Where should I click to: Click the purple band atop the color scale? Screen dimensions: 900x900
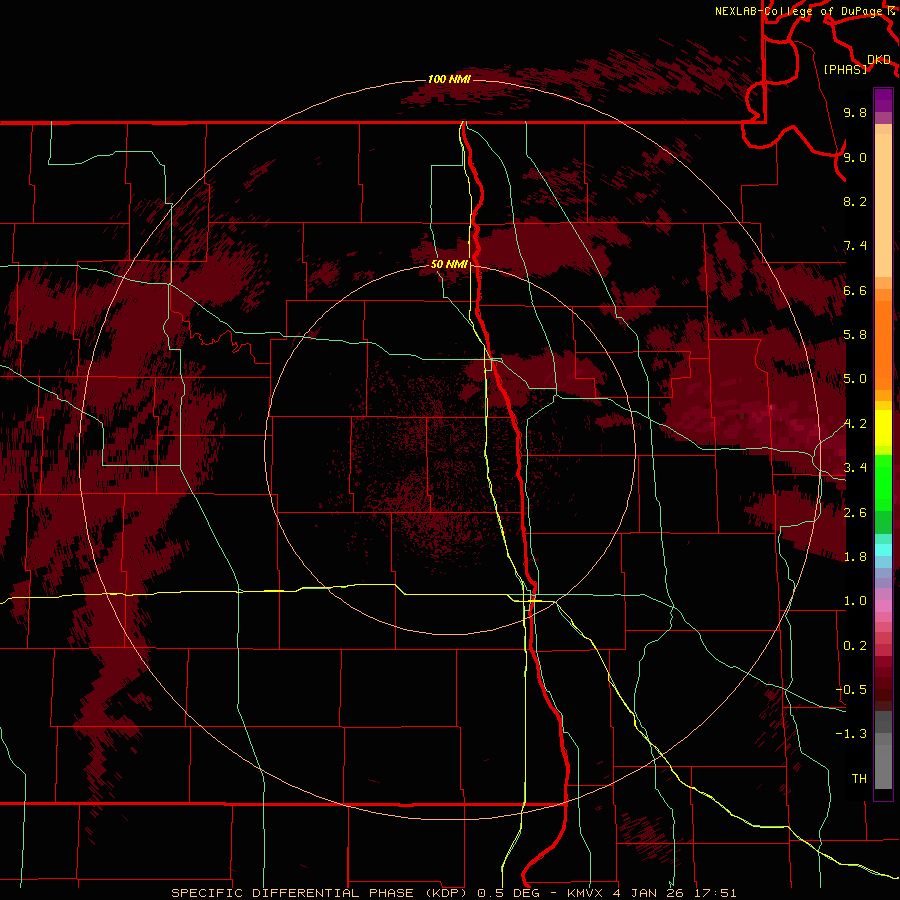click(x=883, y=100)
